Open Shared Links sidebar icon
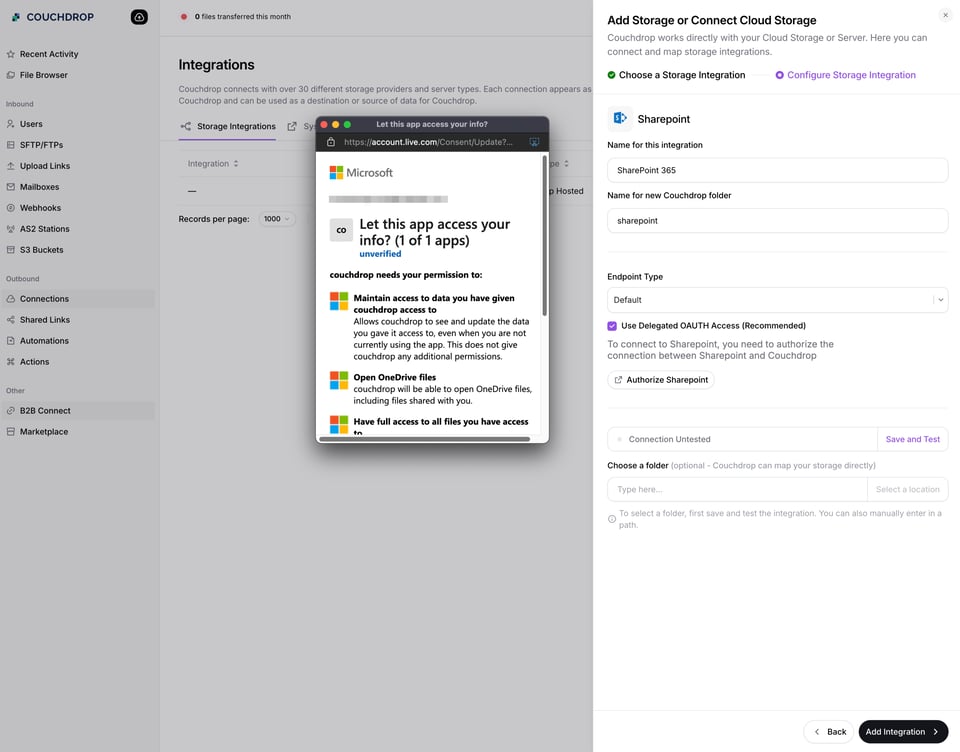Viewport: 960px width, 752px height. pyautogui.click(x=10, y=320)
